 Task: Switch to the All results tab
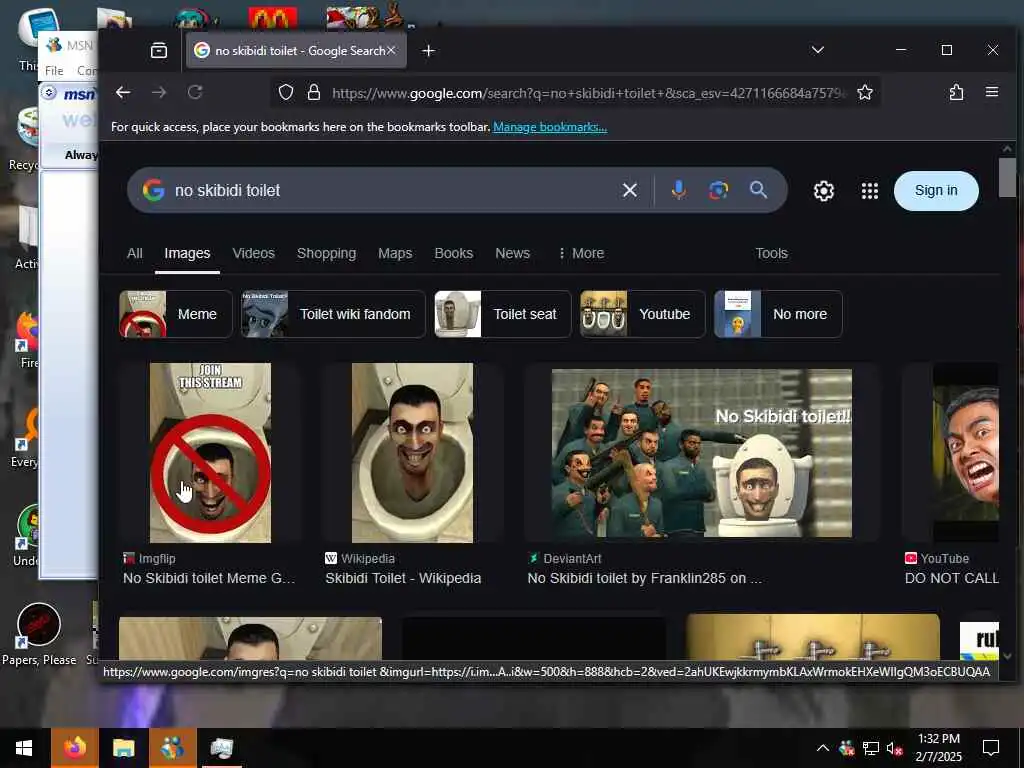[135, 253]
